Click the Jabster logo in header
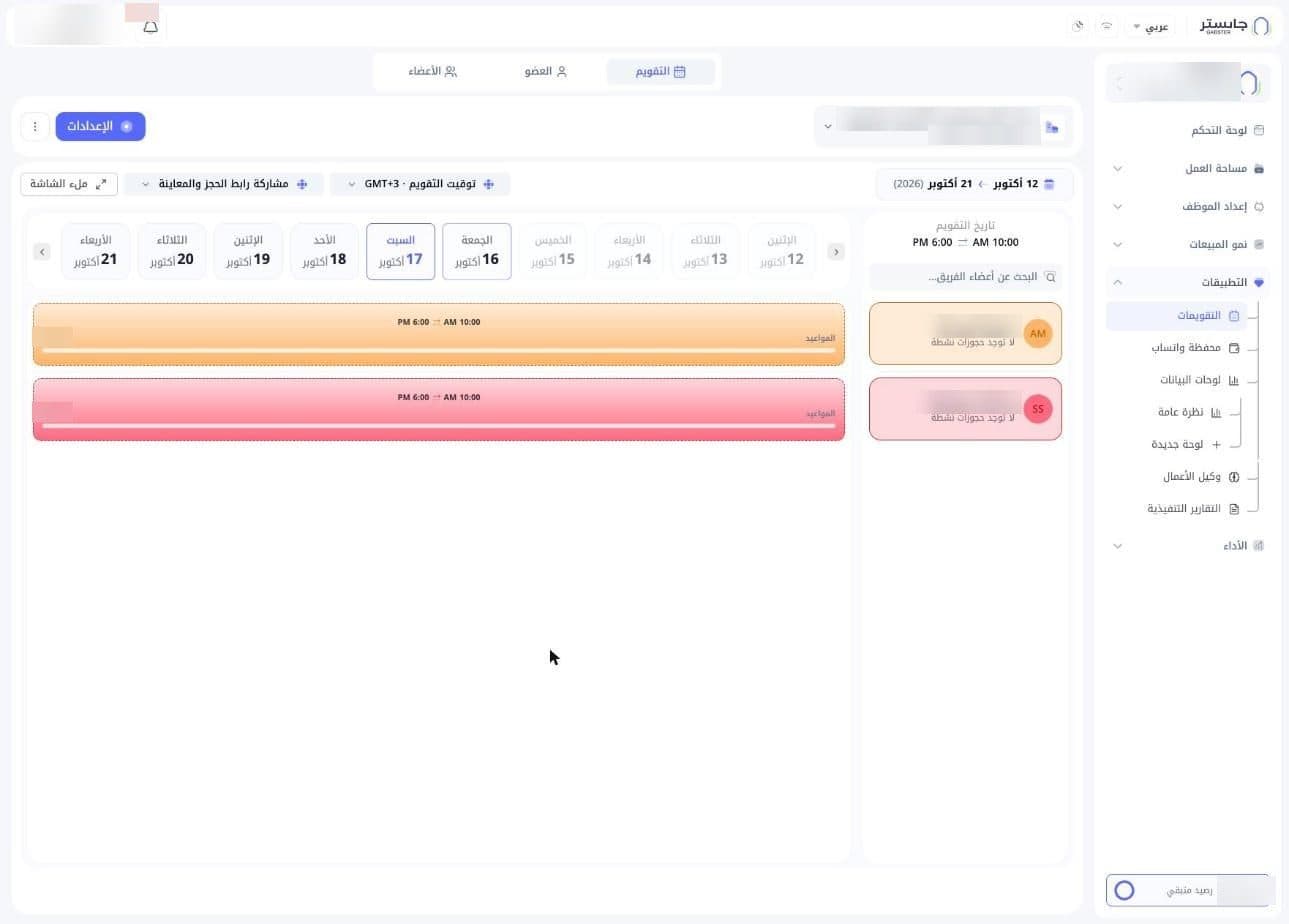The width and height of the screenshot is (1289, 924). (1235, 25)
